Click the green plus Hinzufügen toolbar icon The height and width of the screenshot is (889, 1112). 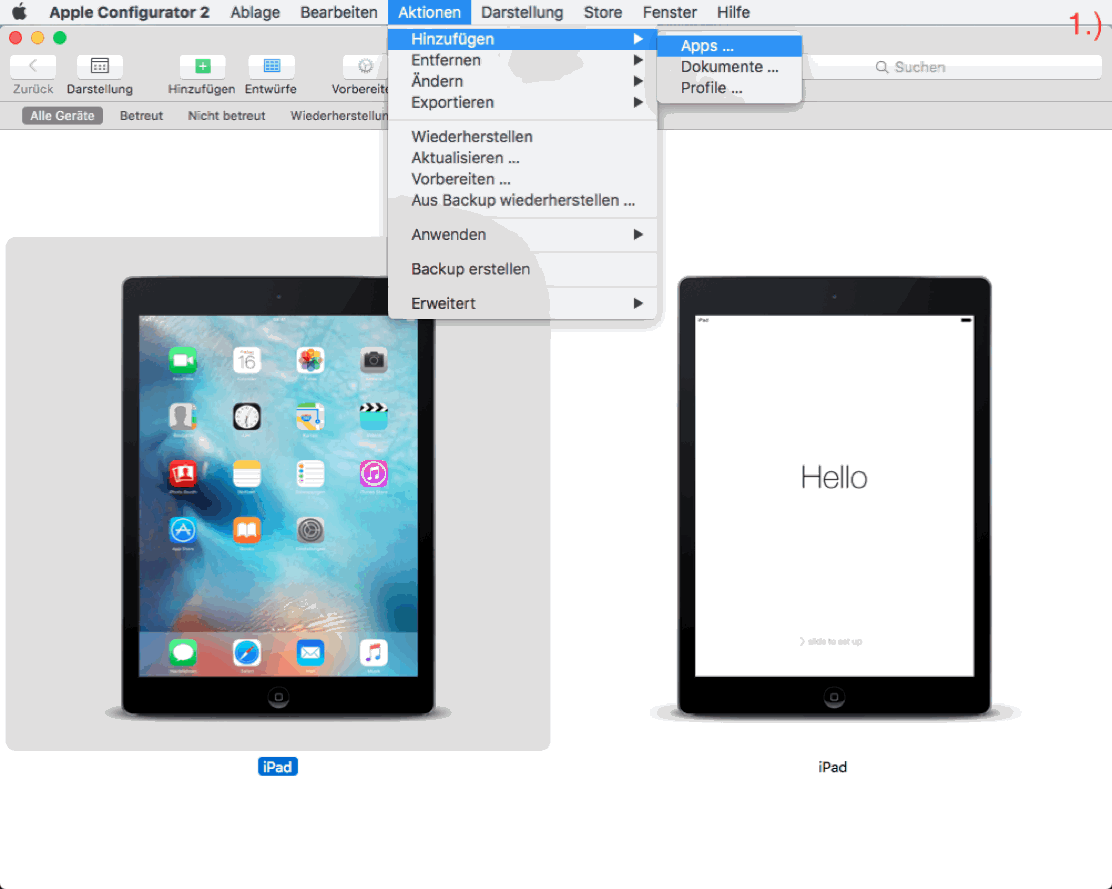click(x=202, y=66)
